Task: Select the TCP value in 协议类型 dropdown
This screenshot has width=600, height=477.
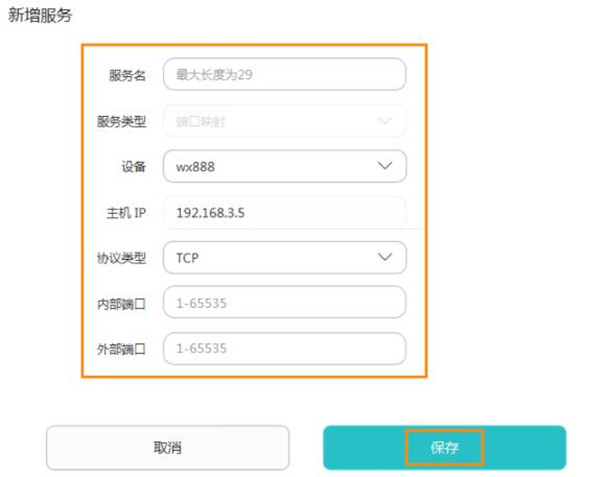Action: click(x=187, y=258)
